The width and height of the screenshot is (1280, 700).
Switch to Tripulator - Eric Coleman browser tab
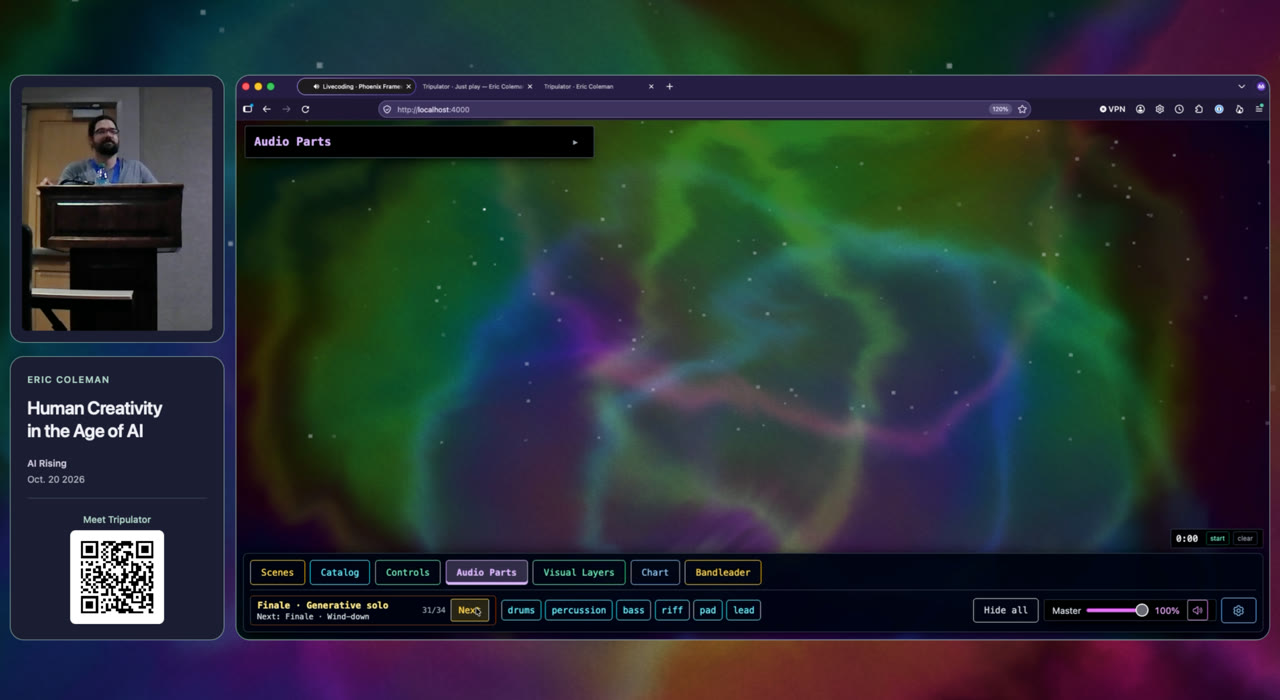click(x=598, y=87)
